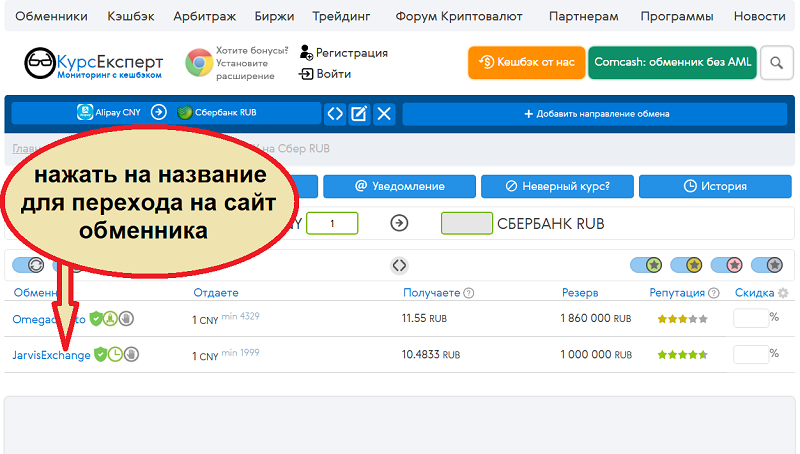This screenshot has height=454, width=800.
Task: Toggle the green star reputation filter
Action: (x=646, y=265)
